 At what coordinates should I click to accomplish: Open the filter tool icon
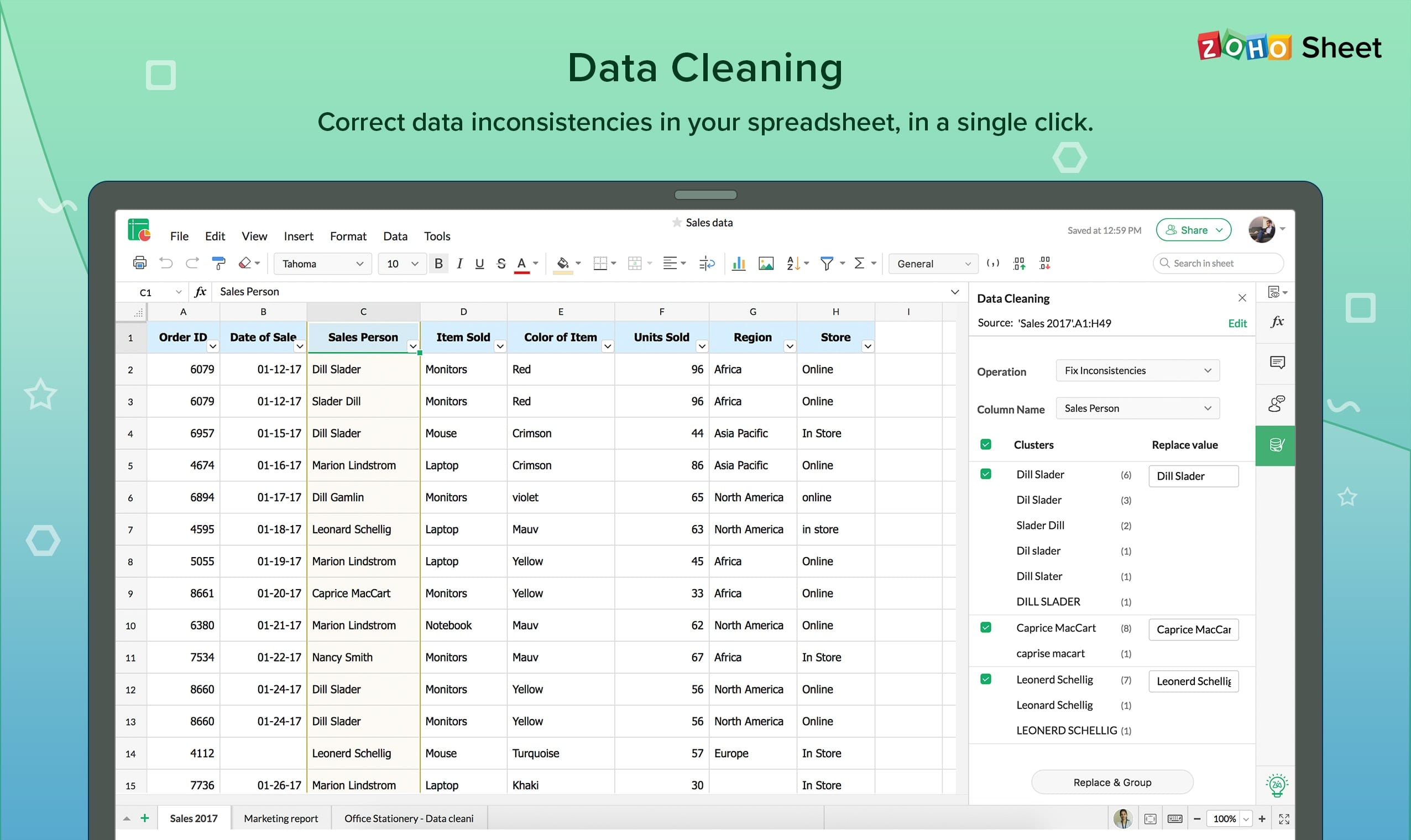tap(827, 263)
